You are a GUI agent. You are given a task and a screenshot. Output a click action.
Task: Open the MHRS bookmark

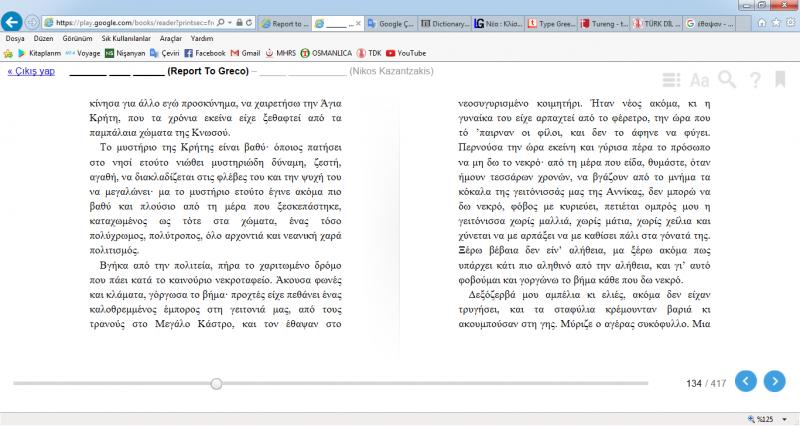(x=280, y=53)
